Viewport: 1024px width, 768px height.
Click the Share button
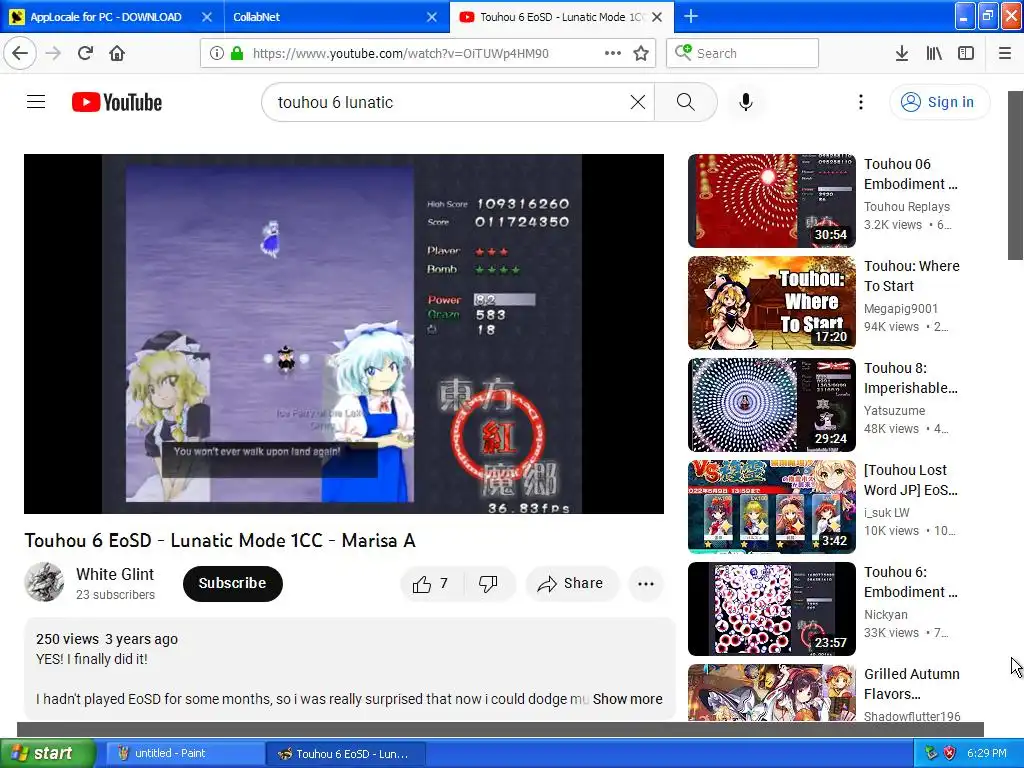pos(571,583)
